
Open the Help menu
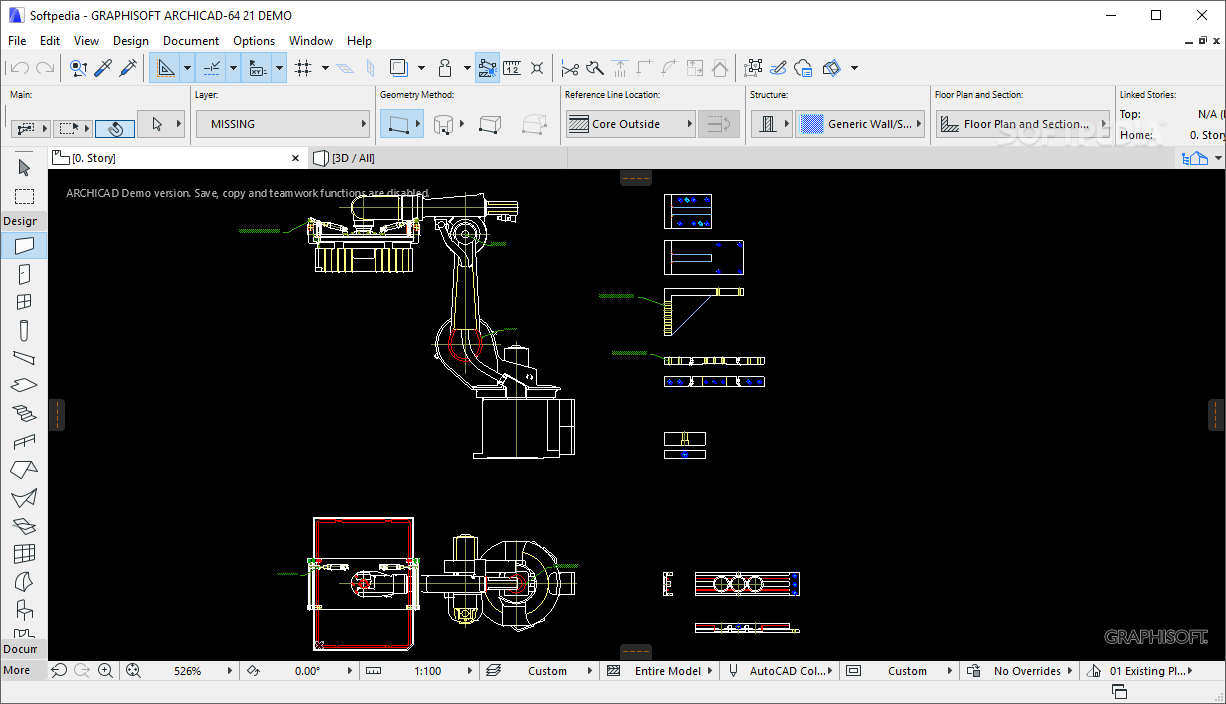point(359,41)
